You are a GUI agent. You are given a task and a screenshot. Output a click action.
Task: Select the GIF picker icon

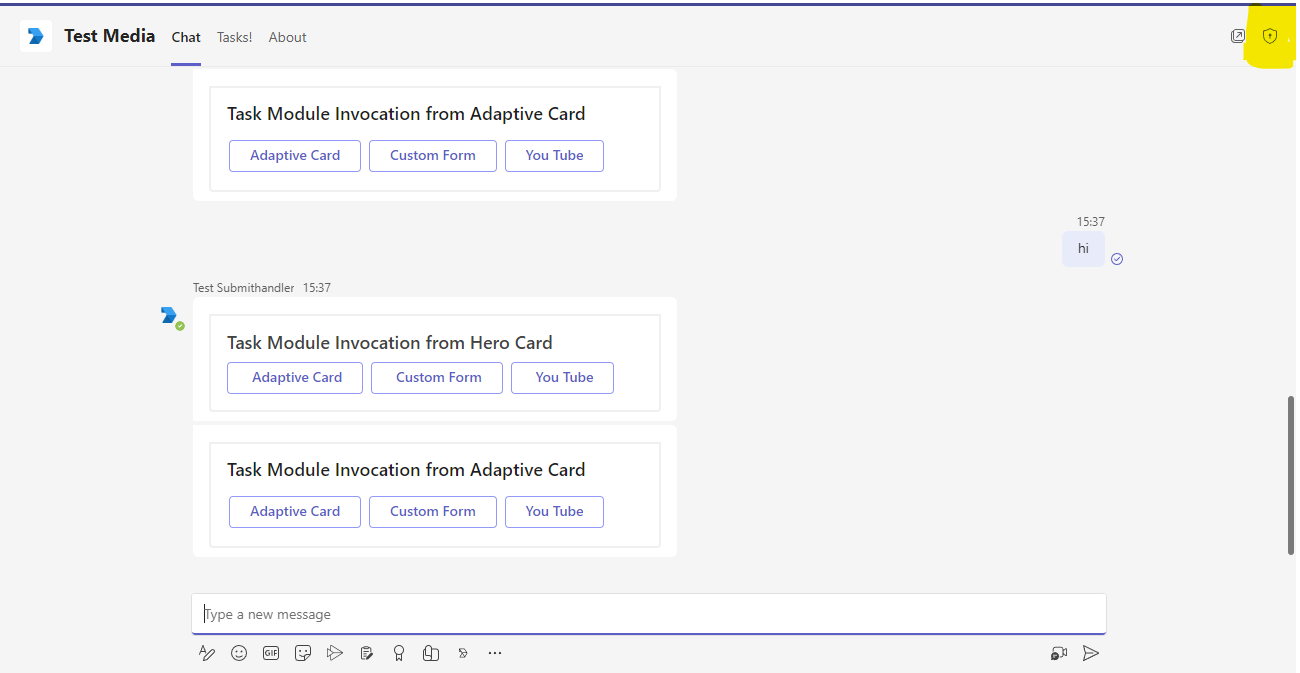(x=271, y=653)
